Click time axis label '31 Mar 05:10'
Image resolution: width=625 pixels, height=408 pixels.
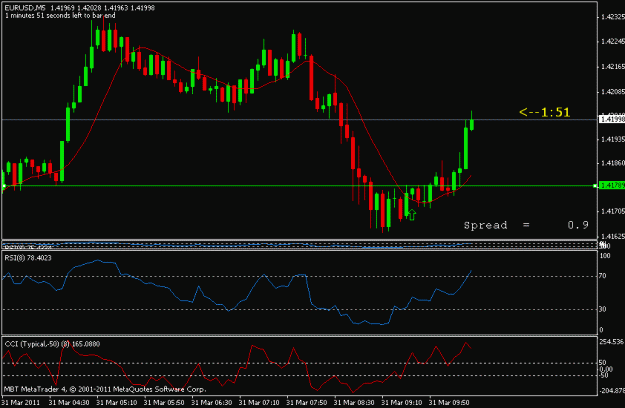116,402
